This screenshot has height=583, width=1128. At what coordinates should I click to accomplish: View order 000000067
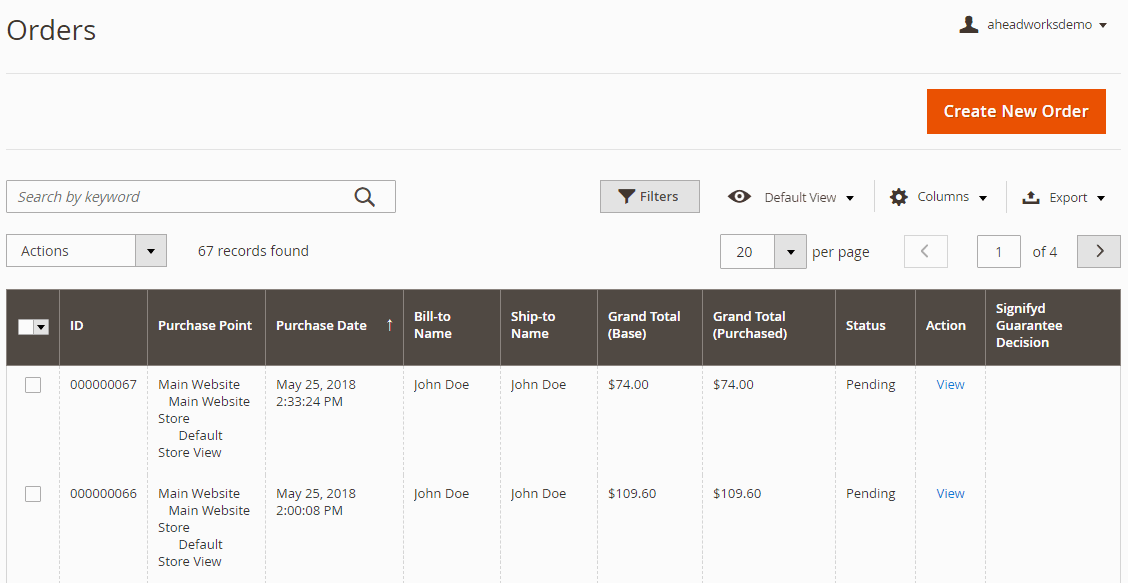[950, 384]
